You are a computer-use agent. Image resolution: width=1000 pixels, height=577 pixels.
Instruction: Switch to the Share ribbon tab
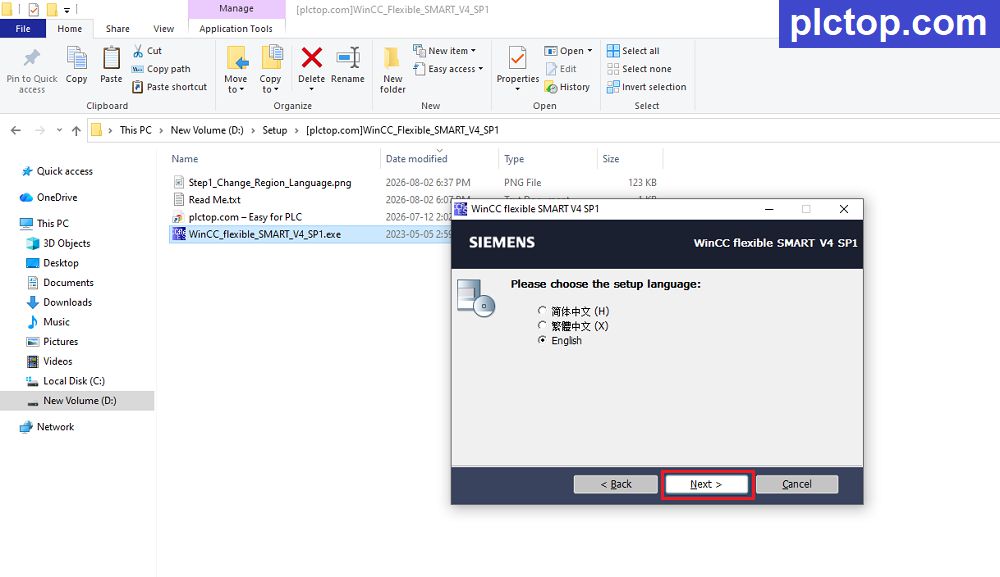pos(117,29)
